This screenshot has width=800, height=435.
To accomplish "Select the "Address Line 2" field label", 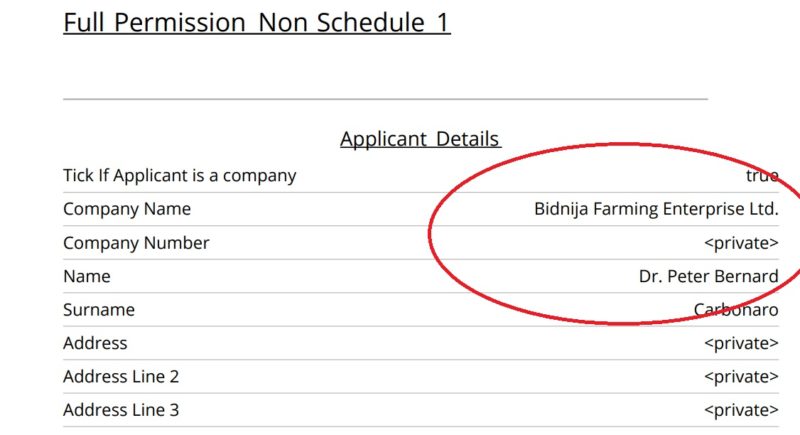I will coord(121,377).
